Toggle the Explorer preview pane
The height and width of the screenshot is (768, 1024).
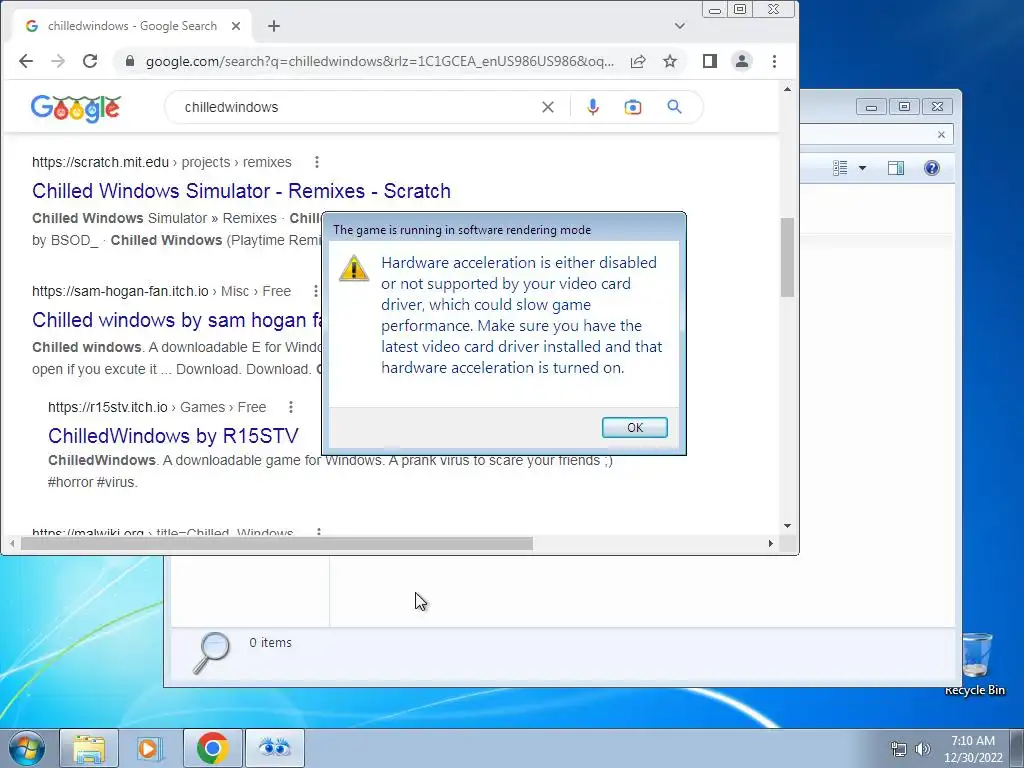coord(896,168)
